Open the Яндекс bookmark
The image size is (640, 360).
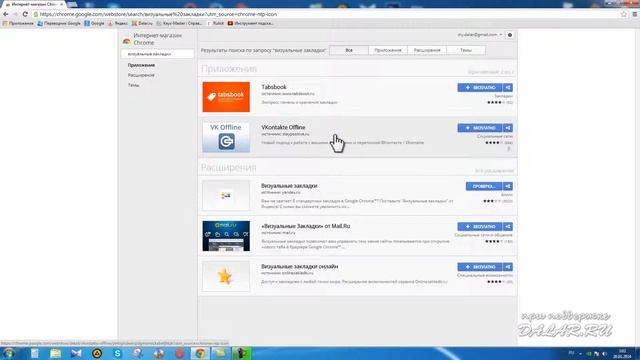[x=118, y=24]
